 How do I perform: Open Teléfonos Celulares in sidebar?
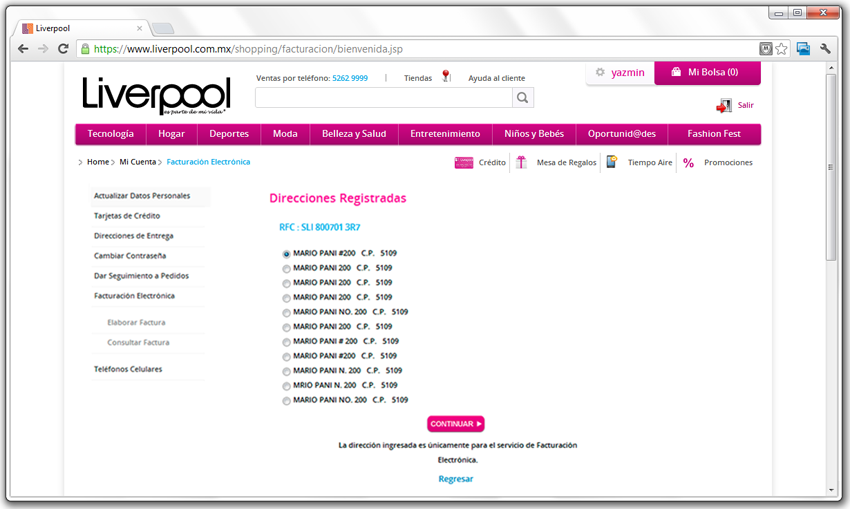[x=128, y=369]
